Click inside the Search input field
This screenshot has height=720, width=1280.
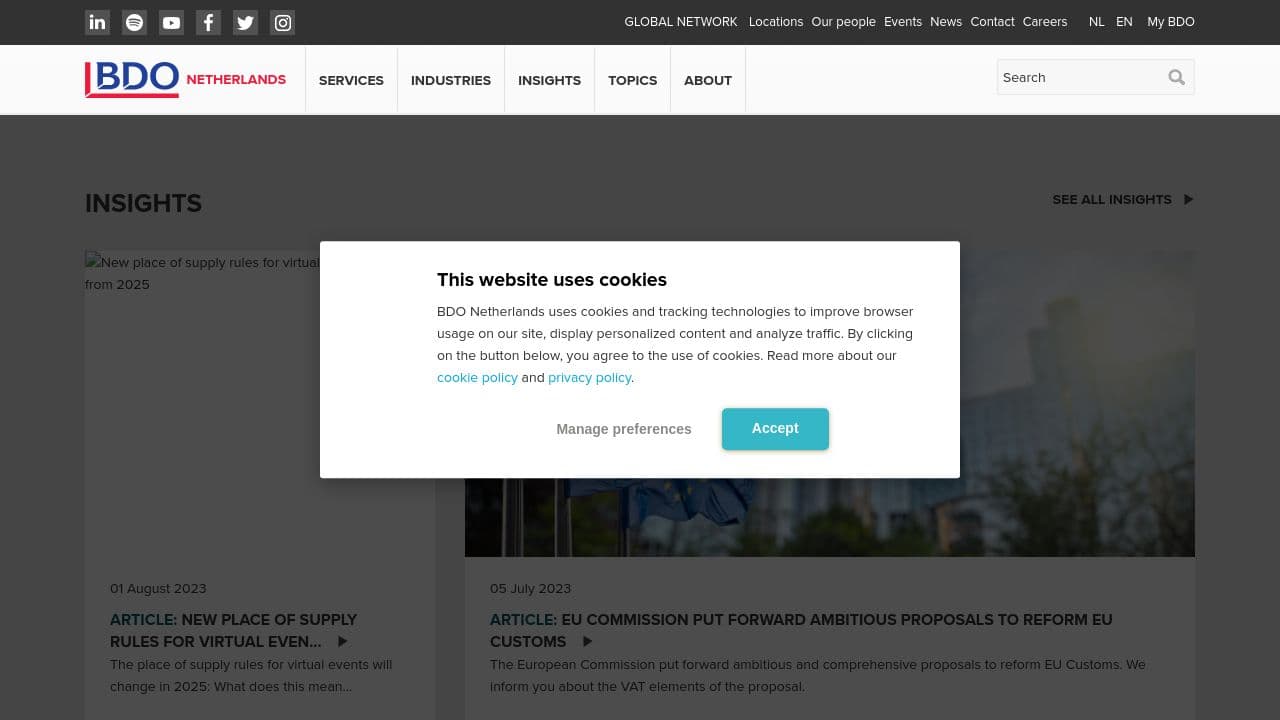click(x=1080, y=77)
